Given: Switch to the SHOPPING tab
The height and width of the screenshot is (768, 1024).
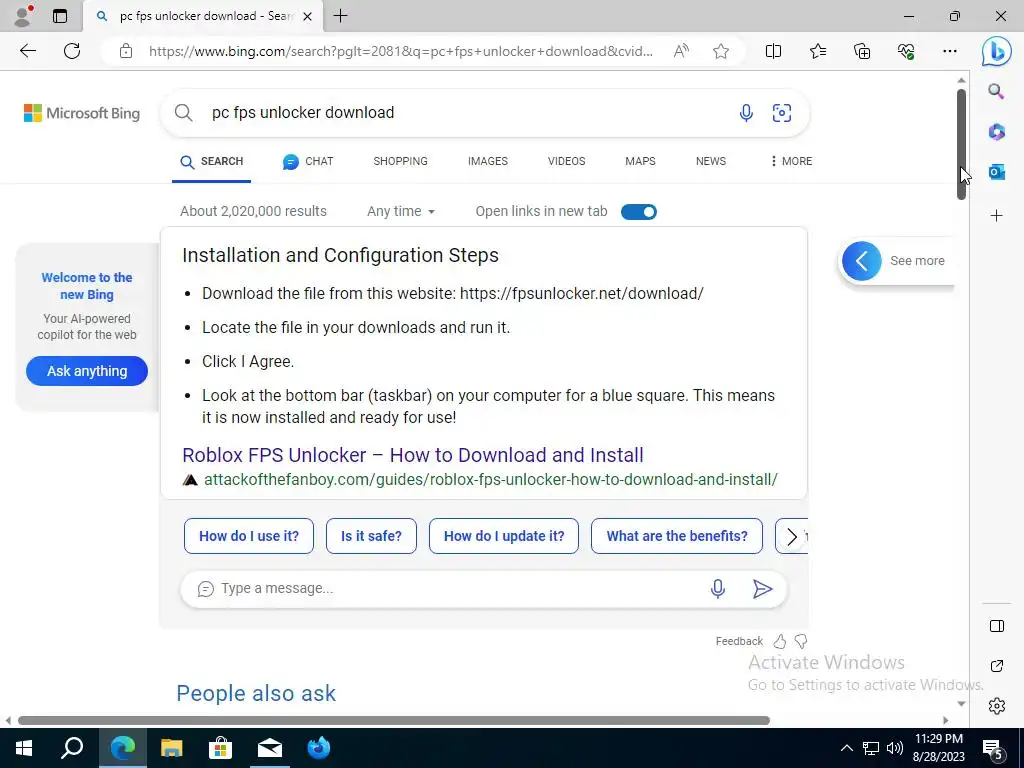Looking at the screenshot, I should click(x=400, y=161).
